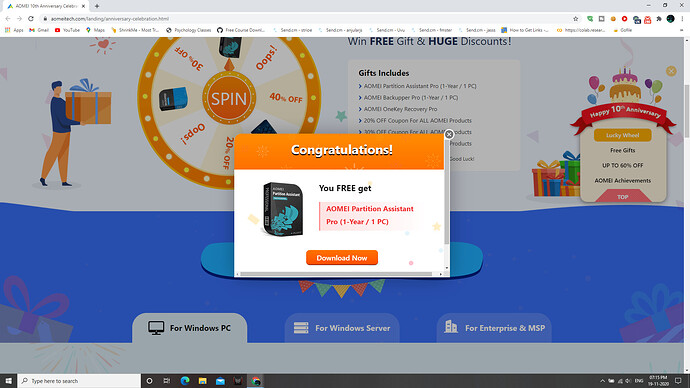Screen dimensions: 690x388
Task: Click the Download Now button
Action: pyautogui.click(x=342, y=258)
